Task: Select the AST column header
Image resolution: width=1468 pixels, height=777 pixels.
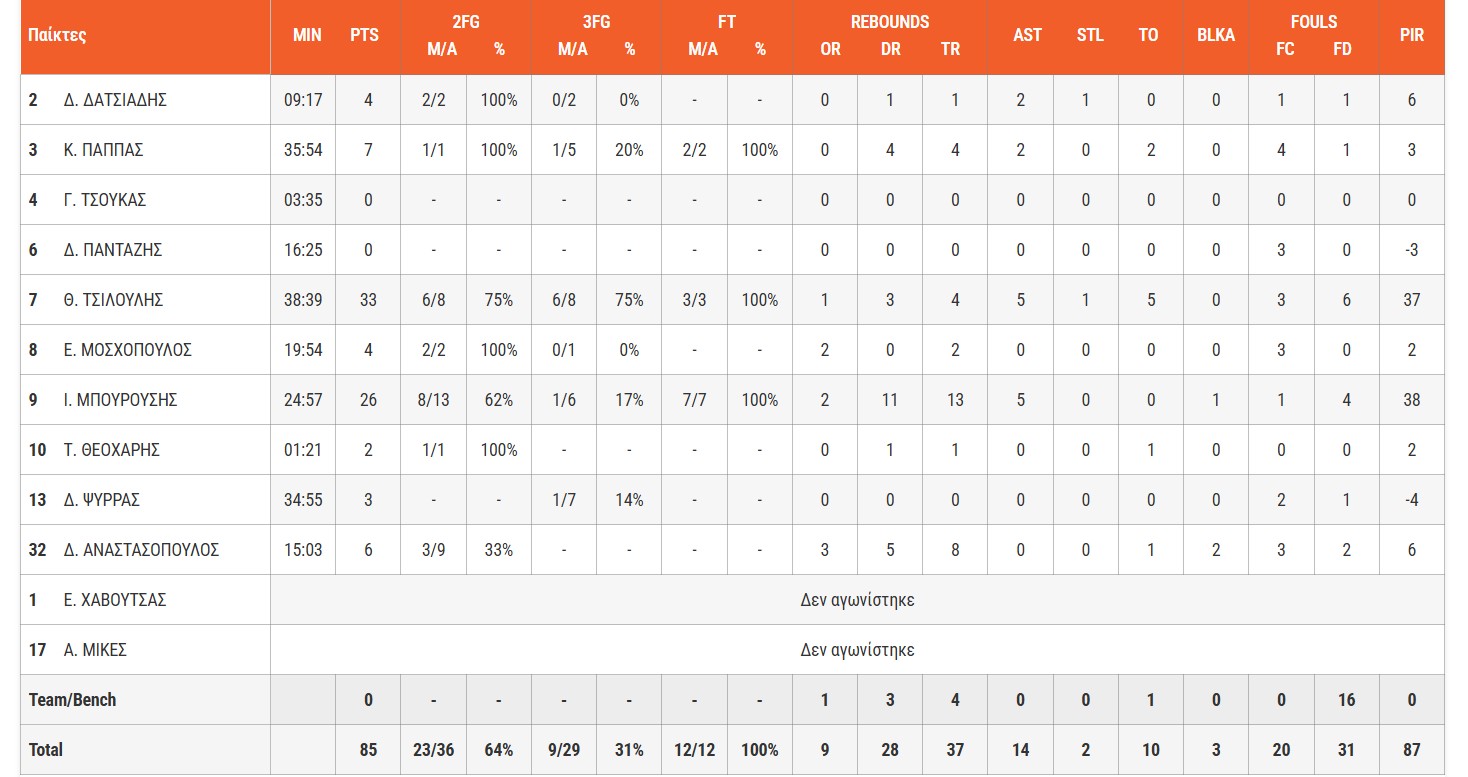Action: tap(1027, 35)
